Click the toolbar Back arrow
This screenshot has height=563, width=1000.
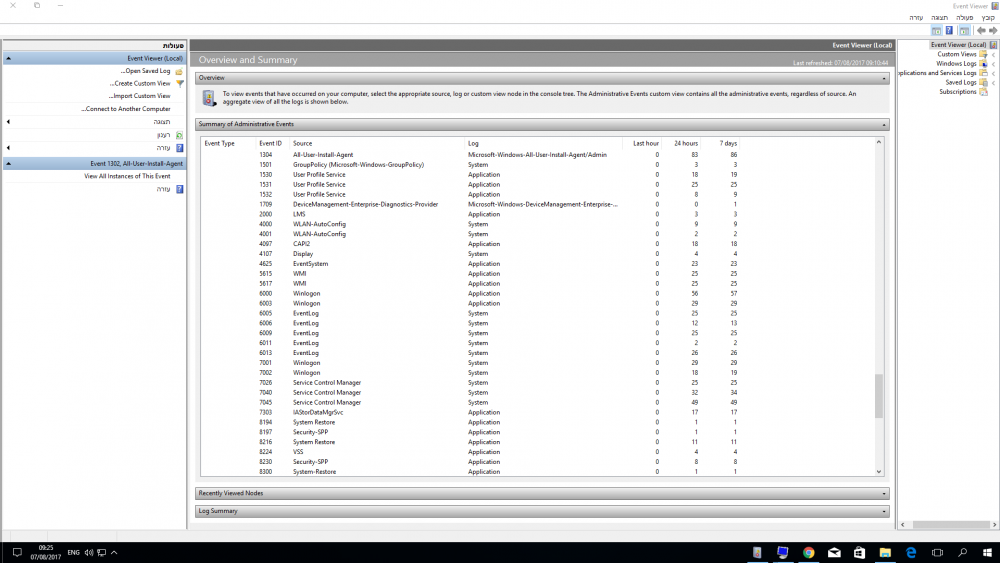click(993, 31)
